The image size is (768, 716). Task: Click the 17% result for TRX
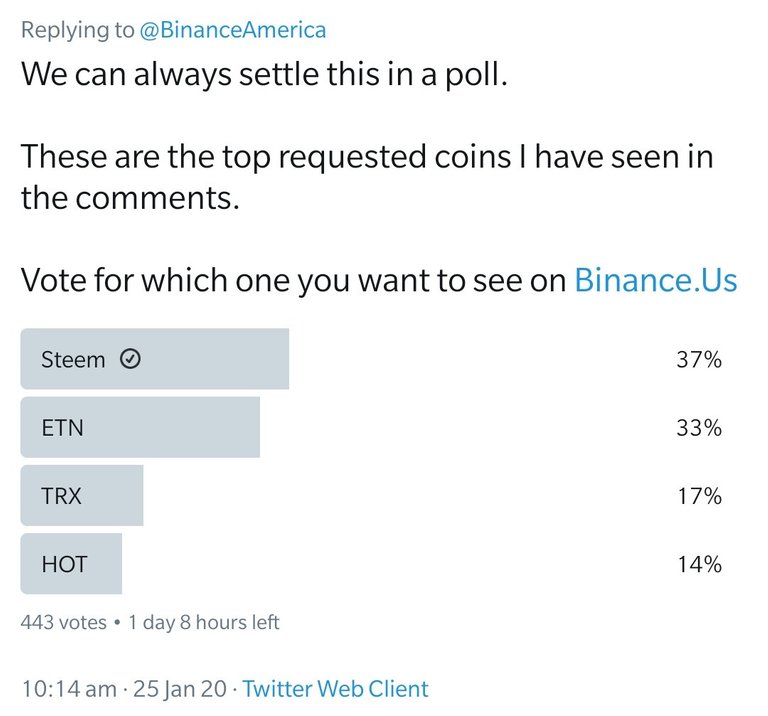[699, 496]
